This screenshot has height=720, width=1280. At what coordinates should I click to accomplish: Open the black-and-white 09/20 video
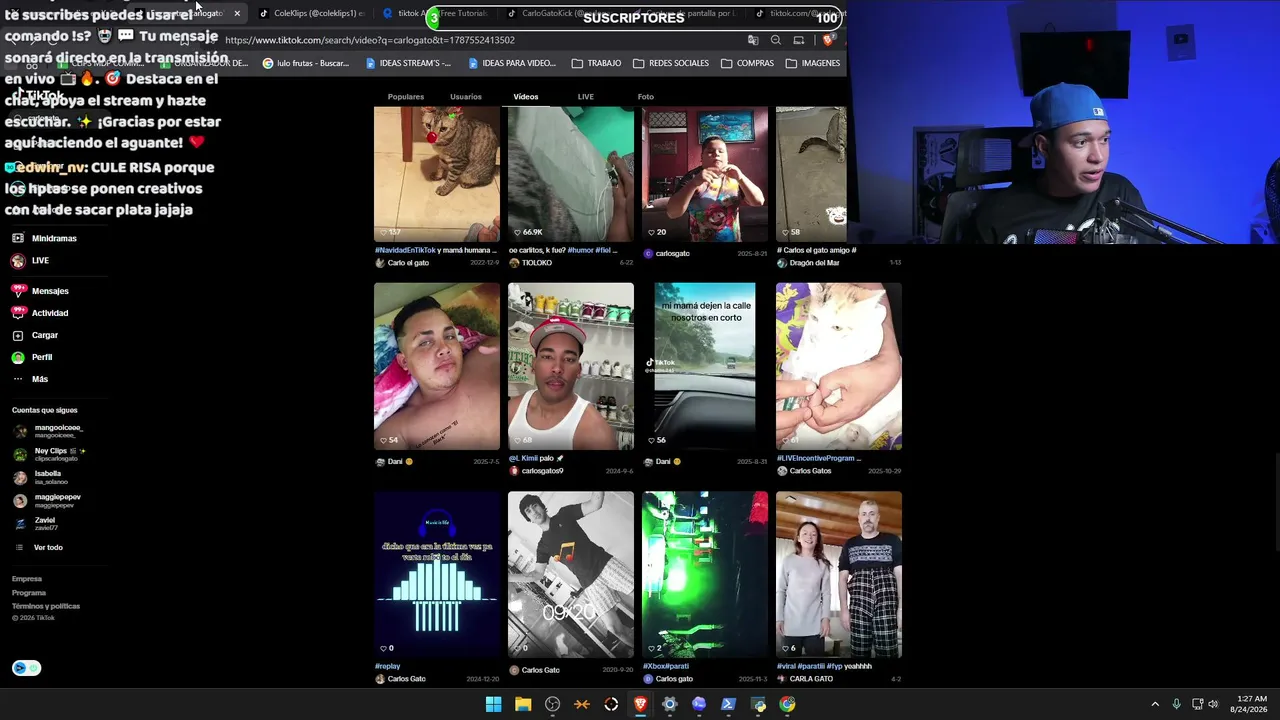tap(571, 575)
